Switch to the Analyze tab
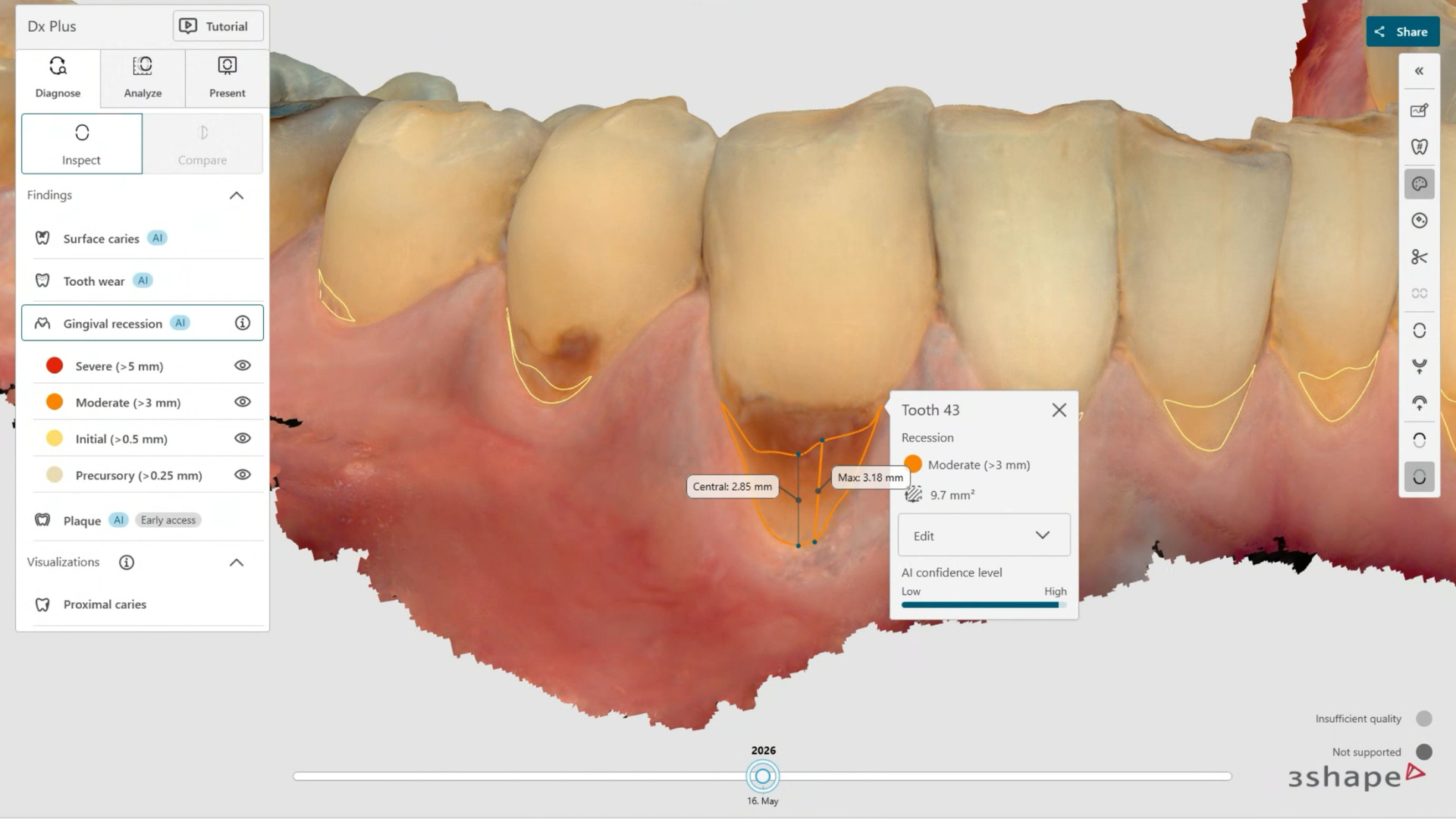This screenshot has height=819, width=1456. click(143, 77)
